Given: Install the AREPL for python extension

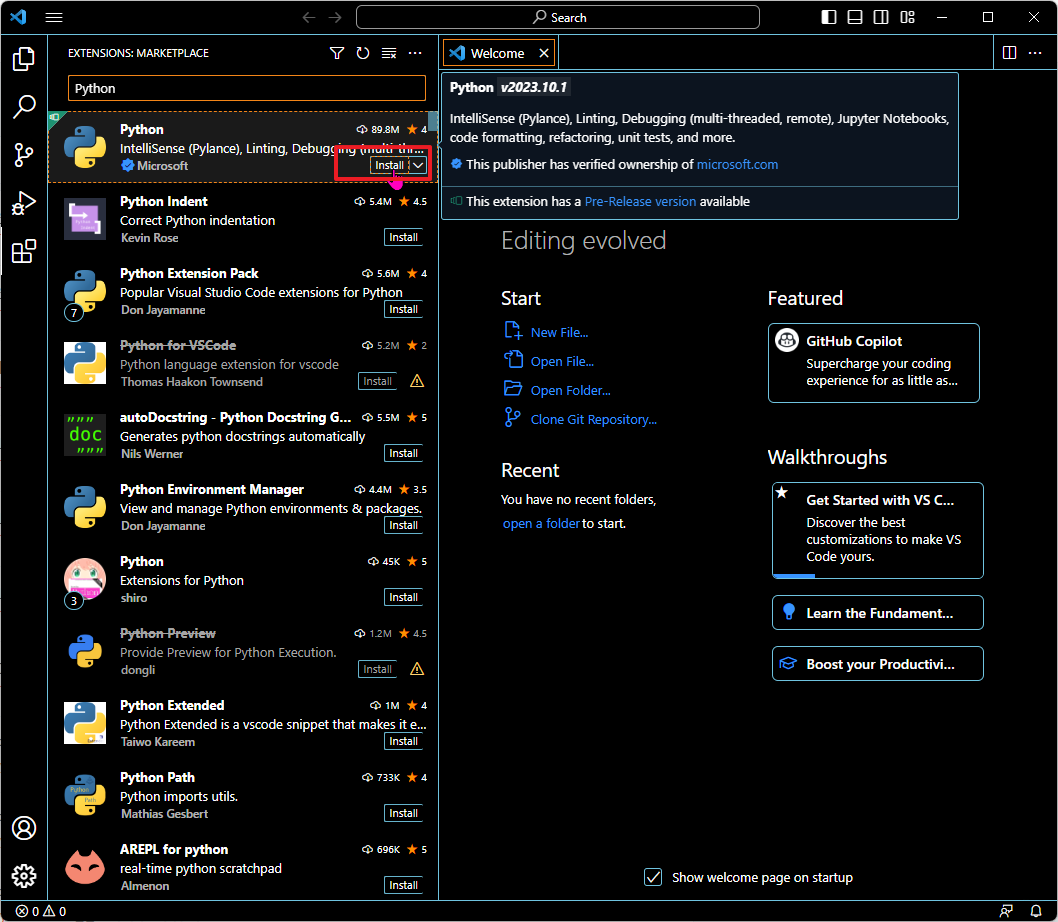Looking at the screenshot, I should [403, 885].
